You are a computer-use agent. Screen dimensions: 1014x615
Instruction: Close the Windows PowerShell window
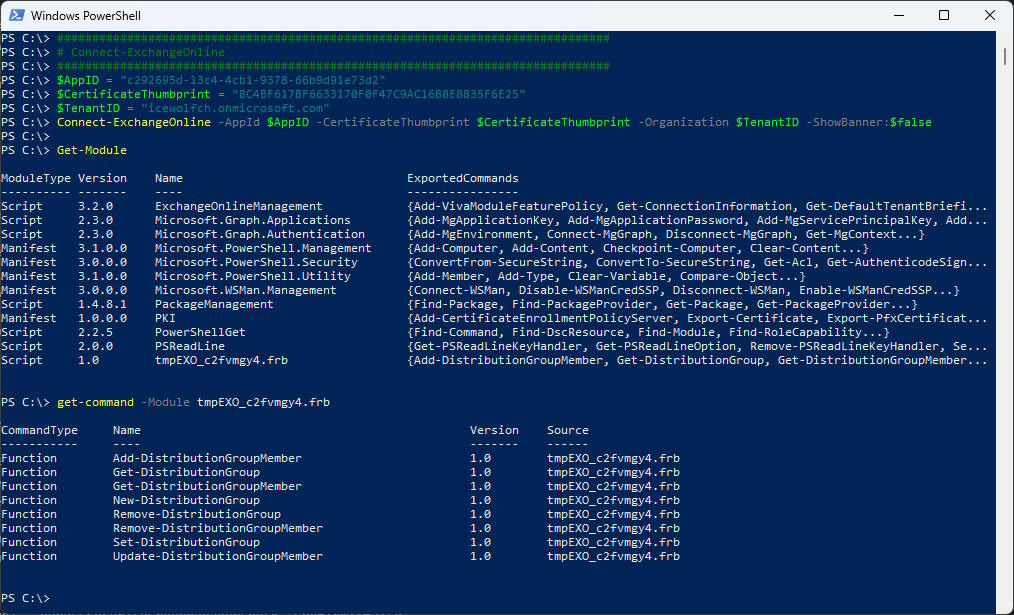[989, 15]
